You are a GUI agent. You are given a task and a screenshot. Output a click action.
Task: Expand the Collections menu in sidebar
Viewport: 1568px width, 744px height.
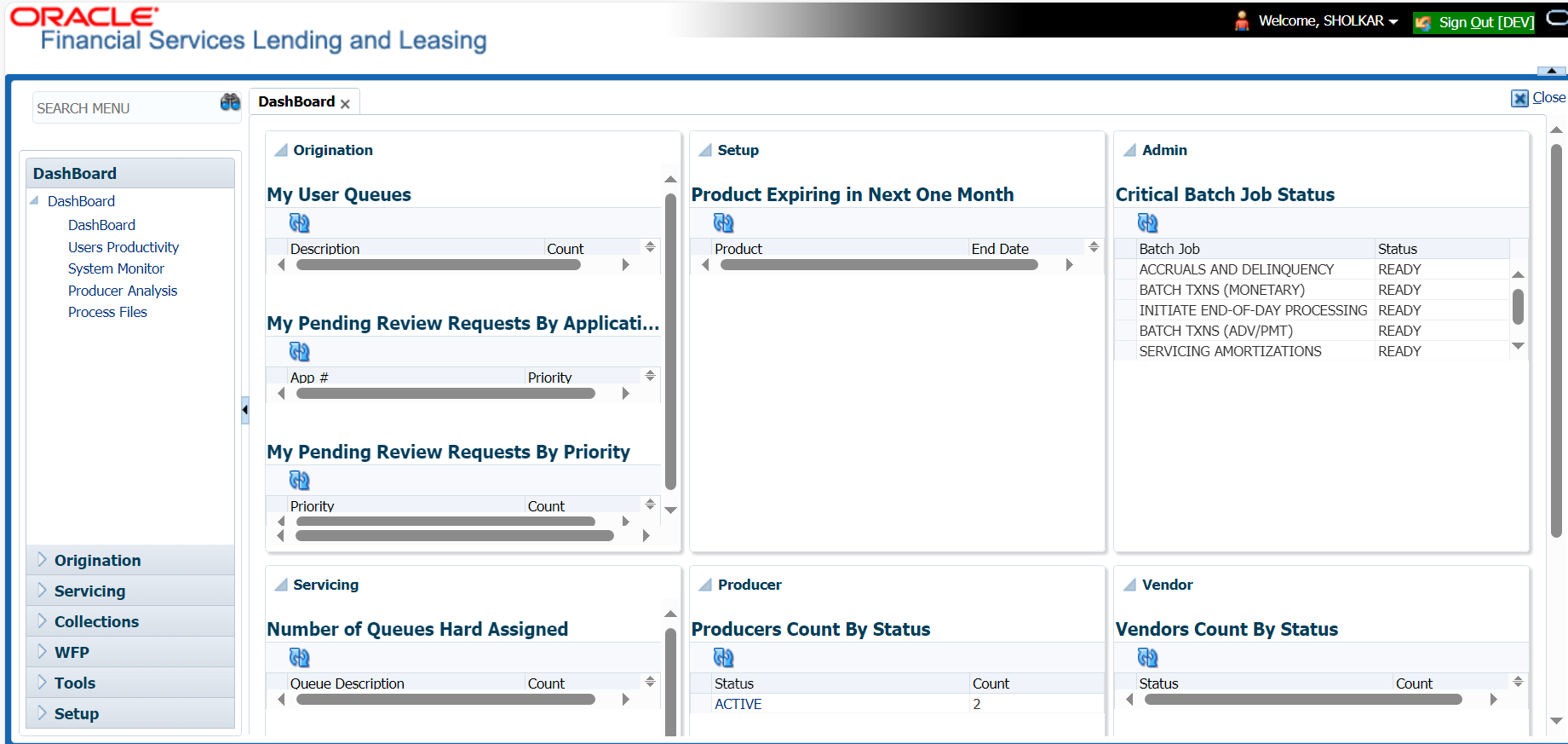[x=42, y=621]
